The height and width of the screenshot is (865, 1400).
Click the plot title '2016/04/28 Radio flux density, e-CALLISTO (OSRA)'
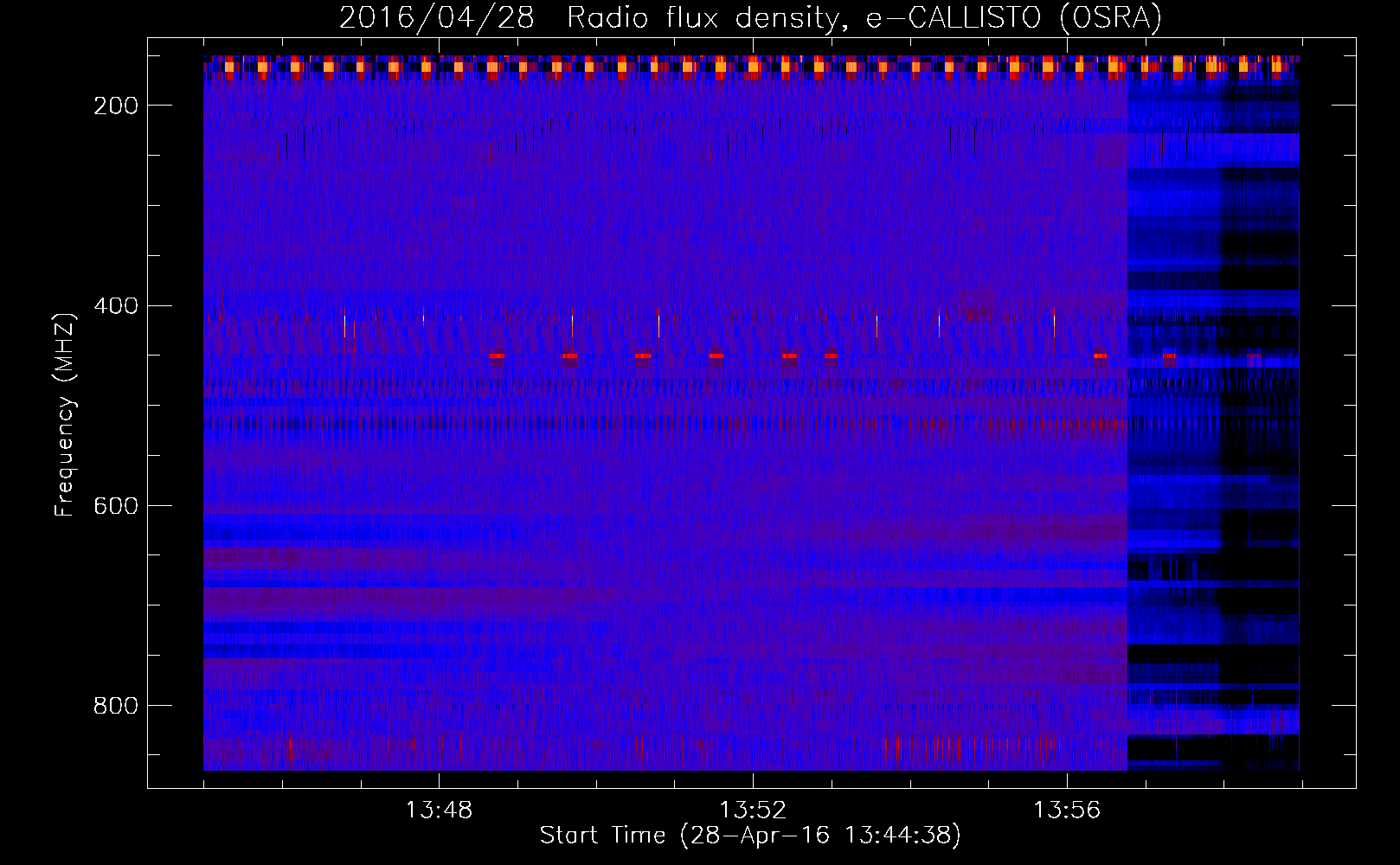[750, 18]
